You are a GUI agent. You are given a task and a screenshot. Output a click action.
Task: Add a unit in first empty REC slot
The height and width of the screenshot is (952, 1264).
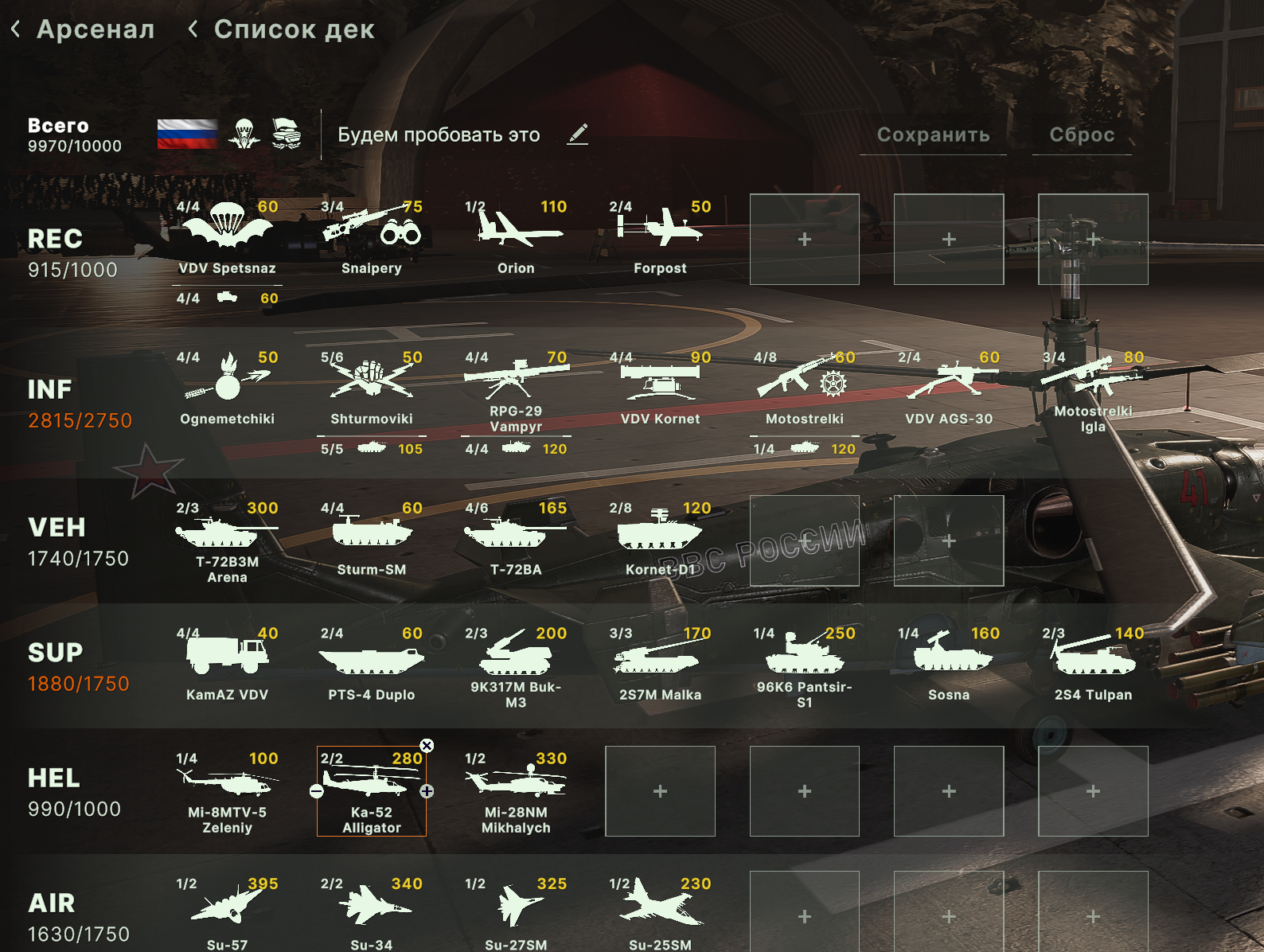click(805, 239)
